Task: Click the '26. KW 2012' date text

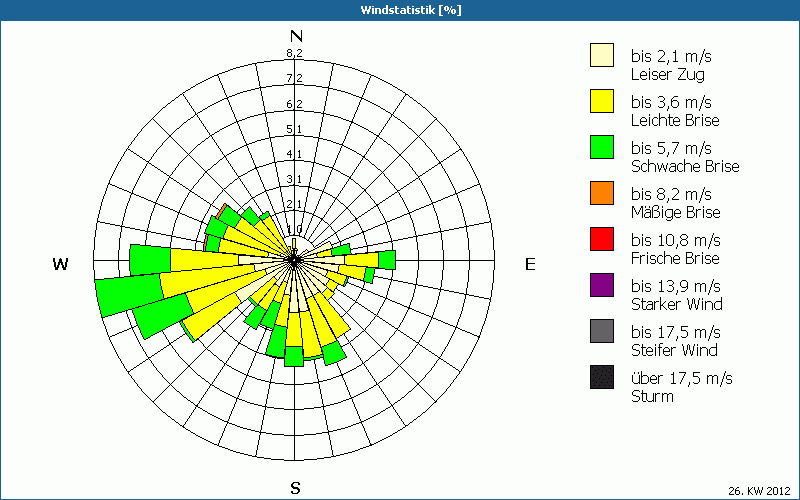Action: point(759,491)
